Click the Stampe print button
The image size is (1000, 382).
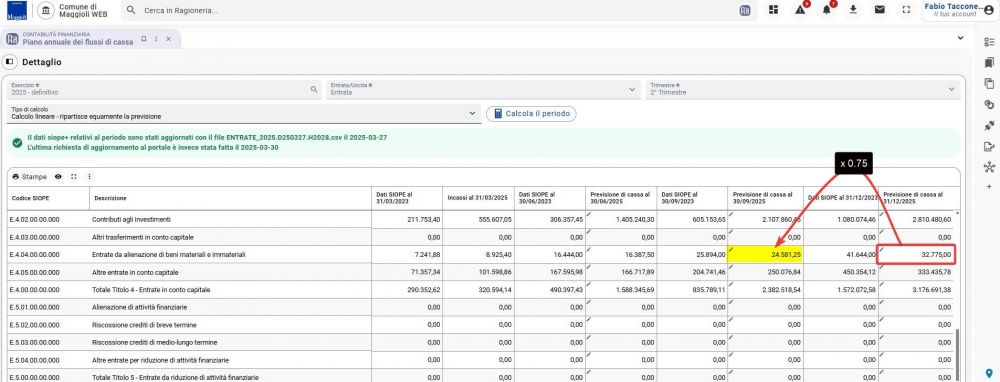click(29, 177)
